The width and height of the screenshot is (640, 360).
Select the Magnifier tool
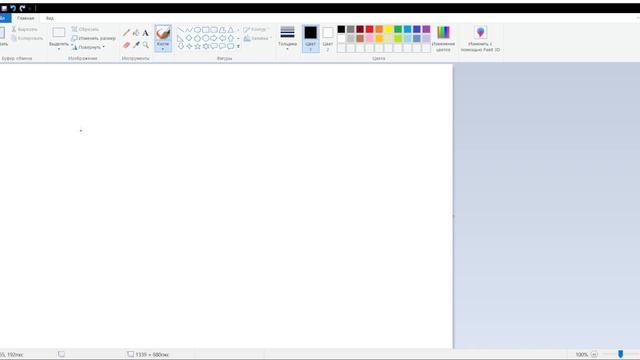pos(145,45)
